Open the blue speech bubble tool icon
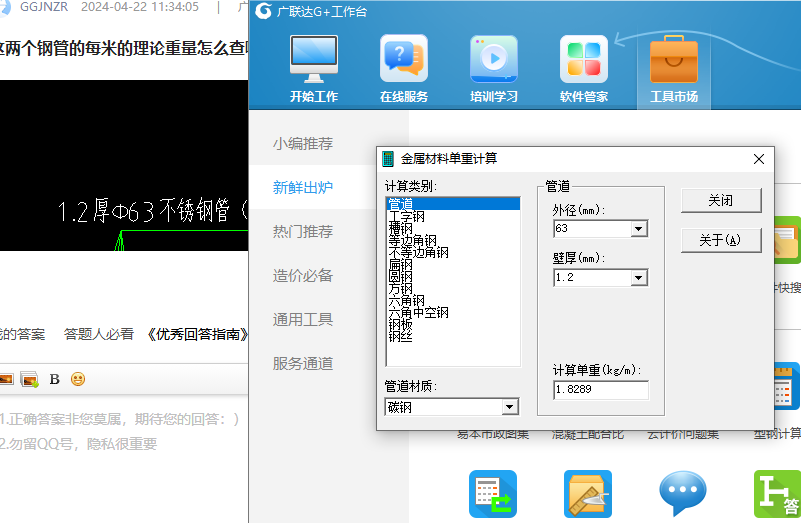The width and height of the screenshot is (801, 523). click(x=683, y=494)
